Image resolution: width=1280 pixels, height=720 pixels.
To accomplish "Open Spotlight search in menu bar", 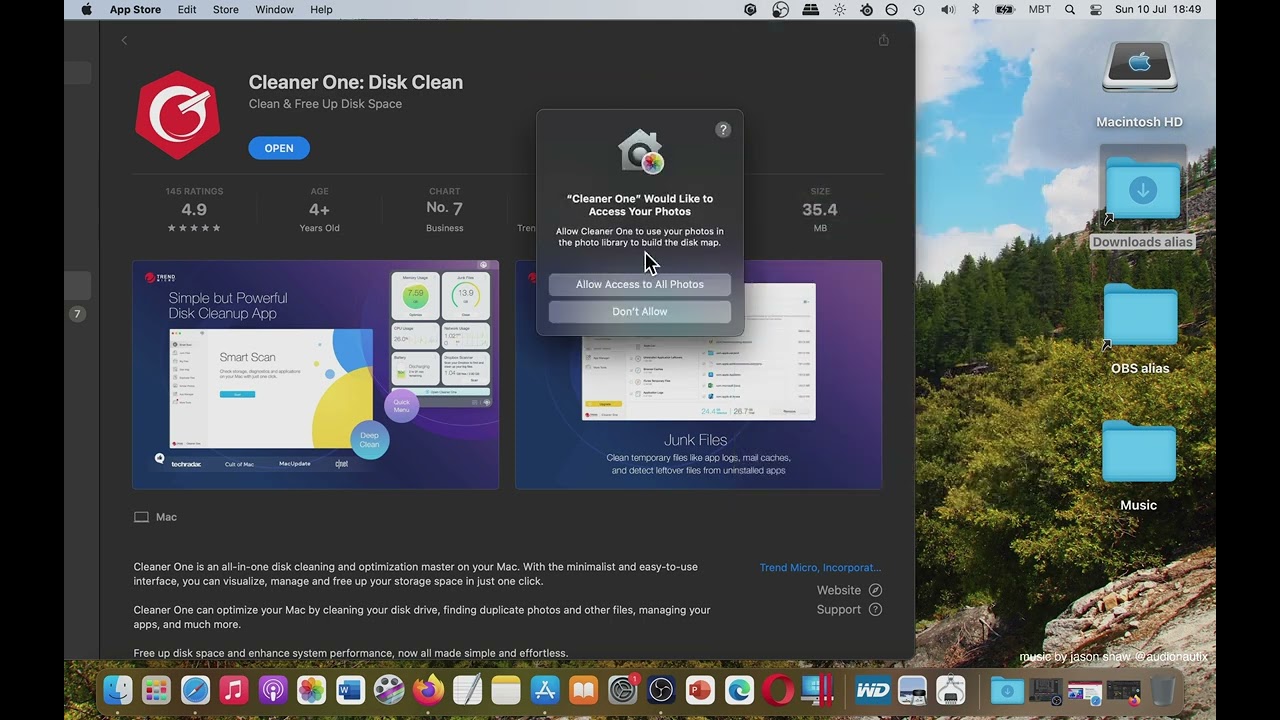I will coord(1070,9).
